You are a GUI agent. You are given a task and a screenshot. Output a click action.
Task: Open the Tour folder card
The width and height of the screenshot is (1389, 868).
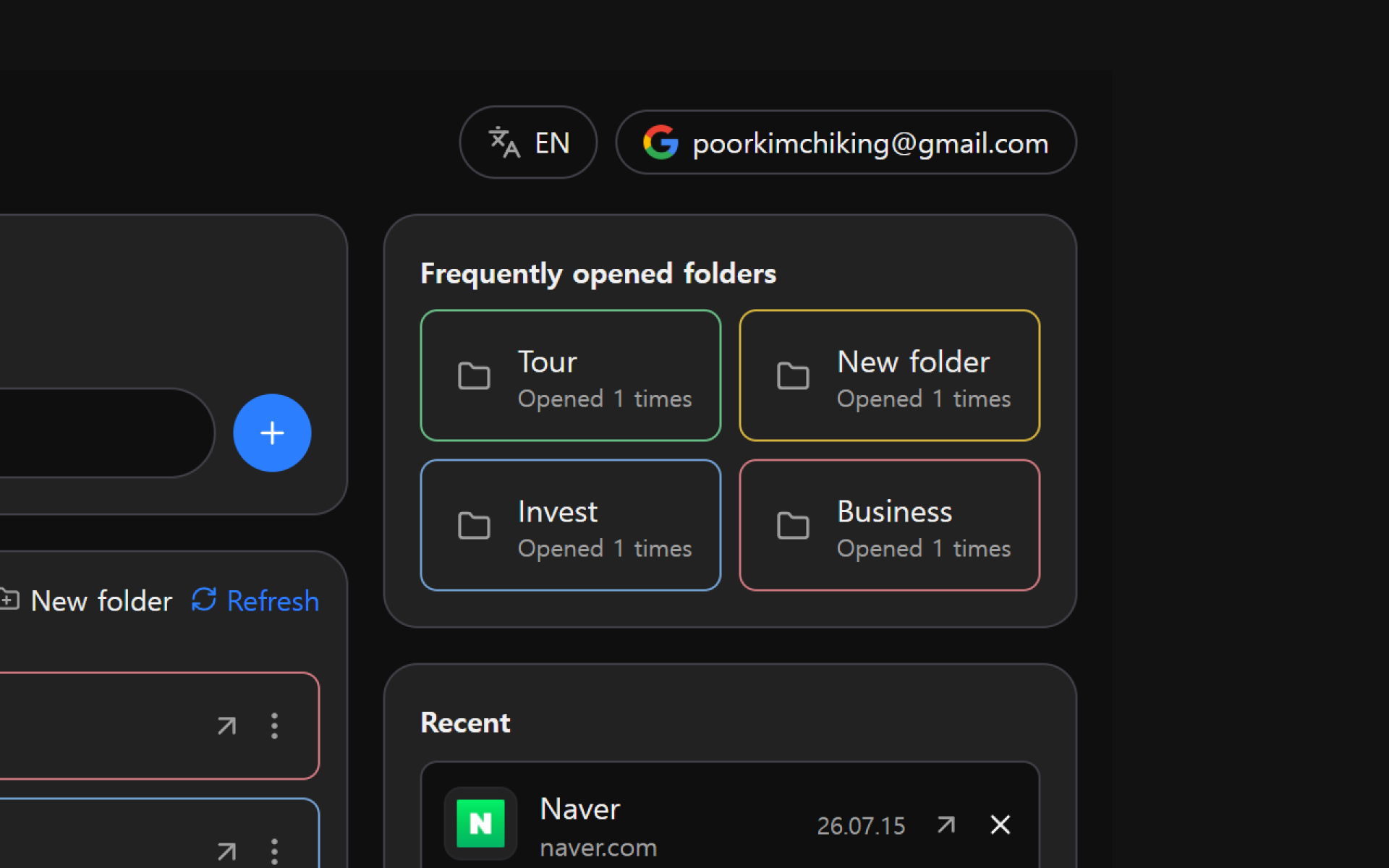570,375
